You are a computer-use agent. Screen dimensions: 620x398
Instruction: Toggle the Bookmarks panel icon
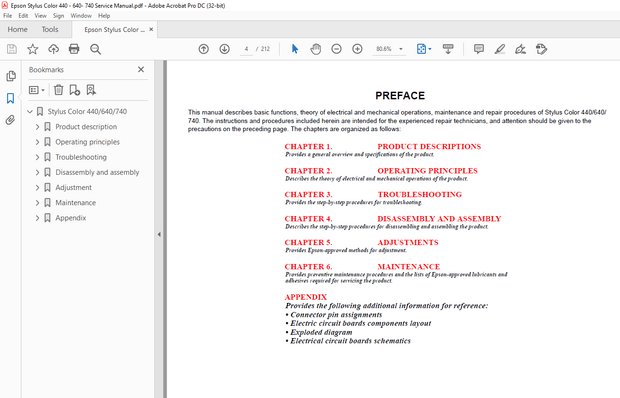[x=11, y=98]
